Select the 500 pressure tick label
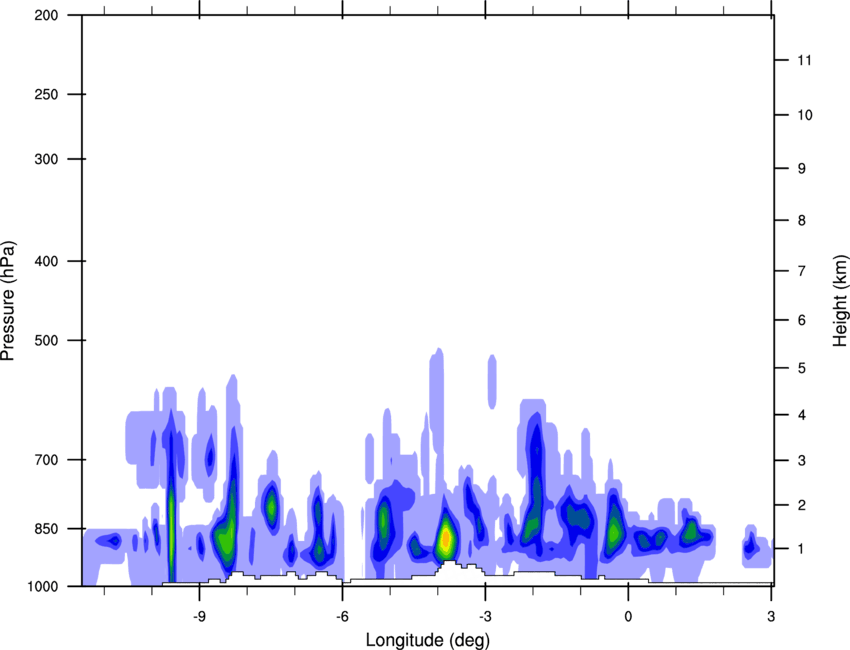The height and width of the screenshot is (650, 850). point(46,340)
